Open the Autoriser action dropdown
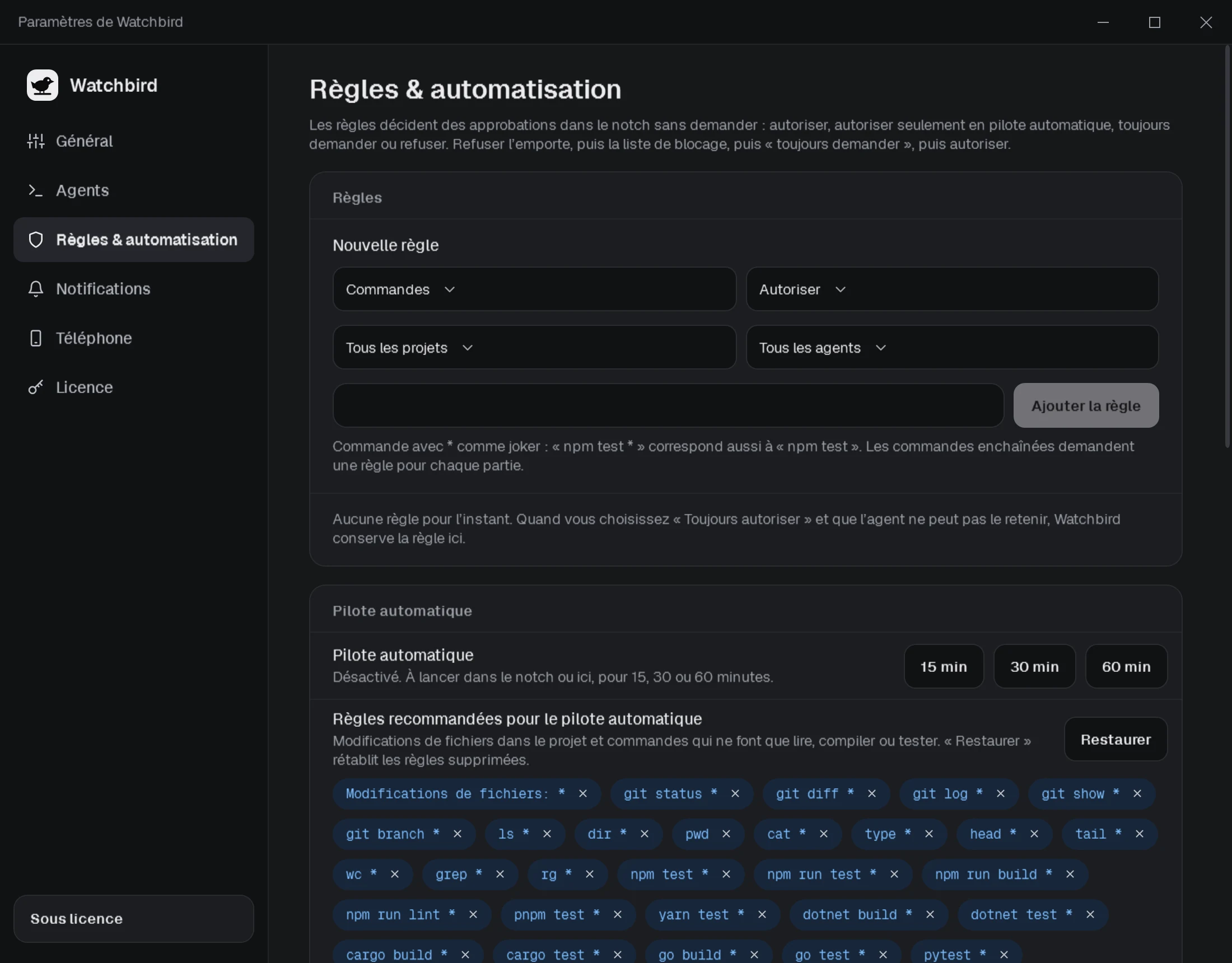Image resolution: width=1232 pixels, height=963 pixels. (x=952, y=289)
